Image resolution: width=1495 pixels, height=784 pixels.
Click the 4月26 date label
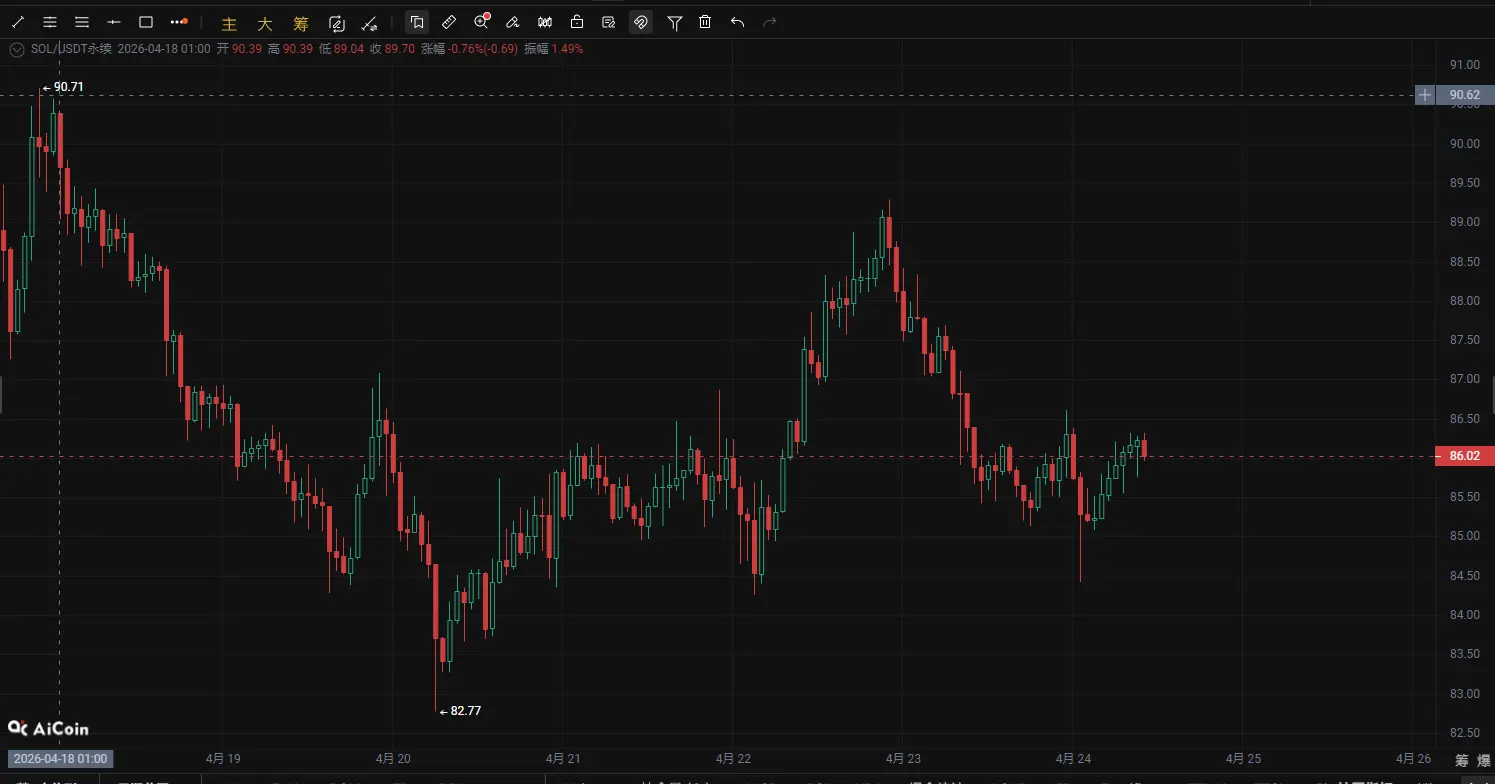tap(1413, 758)
